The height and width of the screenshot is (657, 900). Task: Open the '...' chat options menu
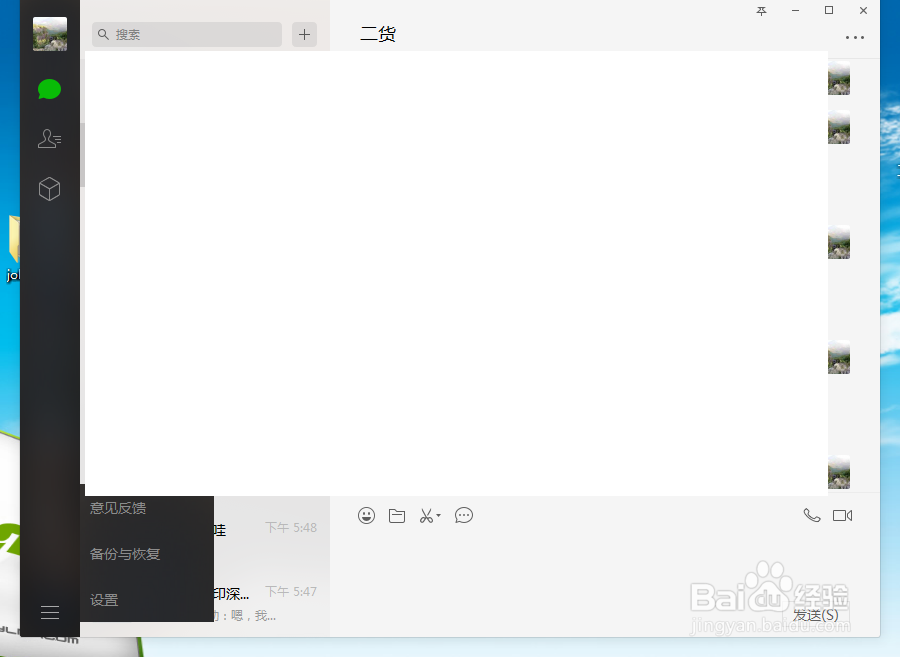[x=855, y=37]
